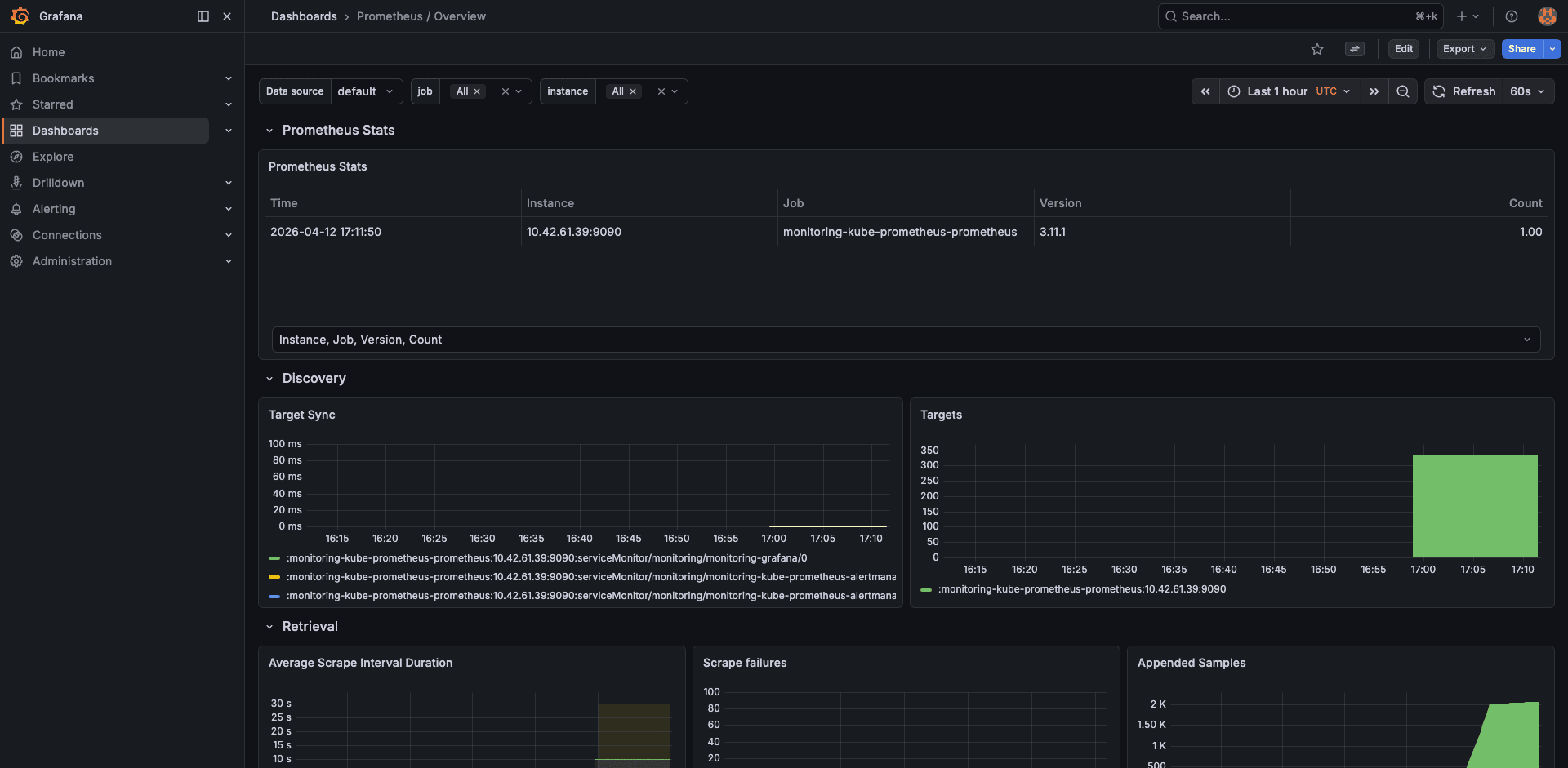Image resolution: width=1568 pixels, height=768 pixels.
Task: Remove the All filter for instance variable
Action: click(633, 91)
